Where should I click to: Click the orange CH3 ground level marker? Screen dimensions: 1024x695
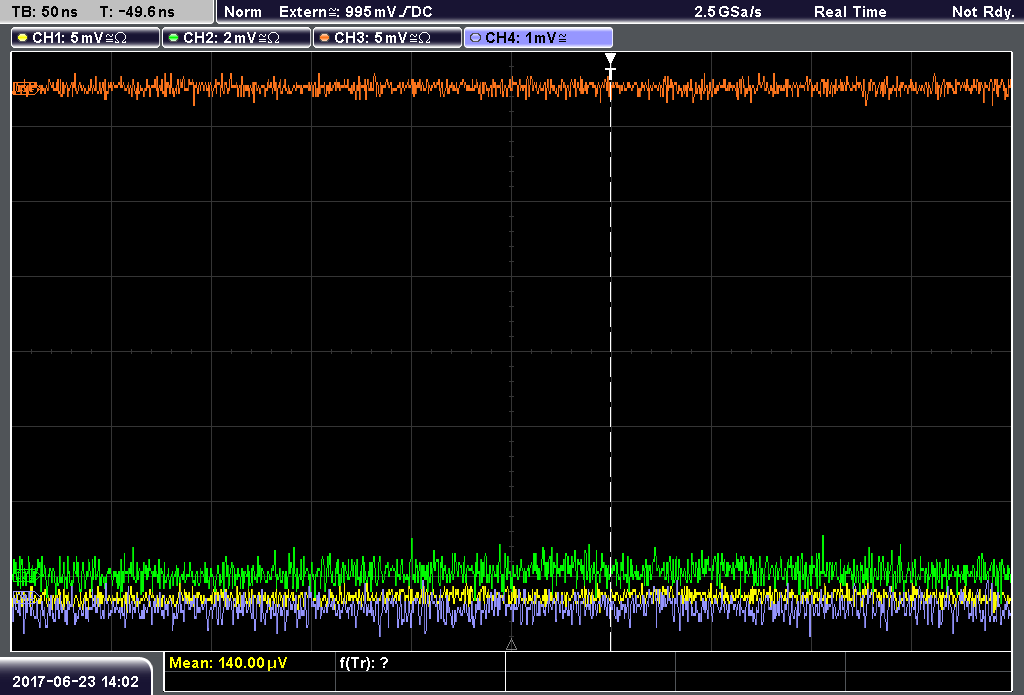[24, 88]
